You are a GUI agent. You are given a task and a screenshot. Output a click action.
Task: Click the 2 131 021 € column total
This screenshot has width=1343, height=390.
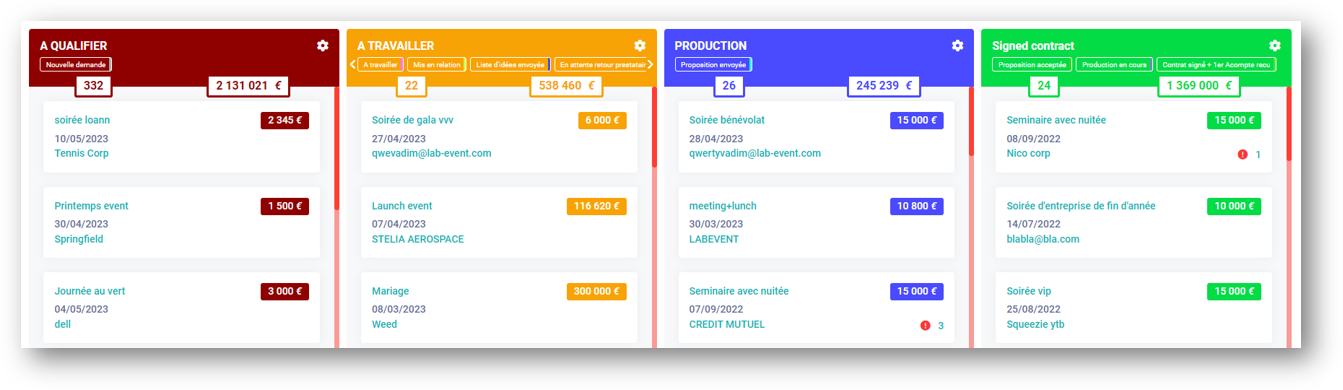(x=249, y=86)
